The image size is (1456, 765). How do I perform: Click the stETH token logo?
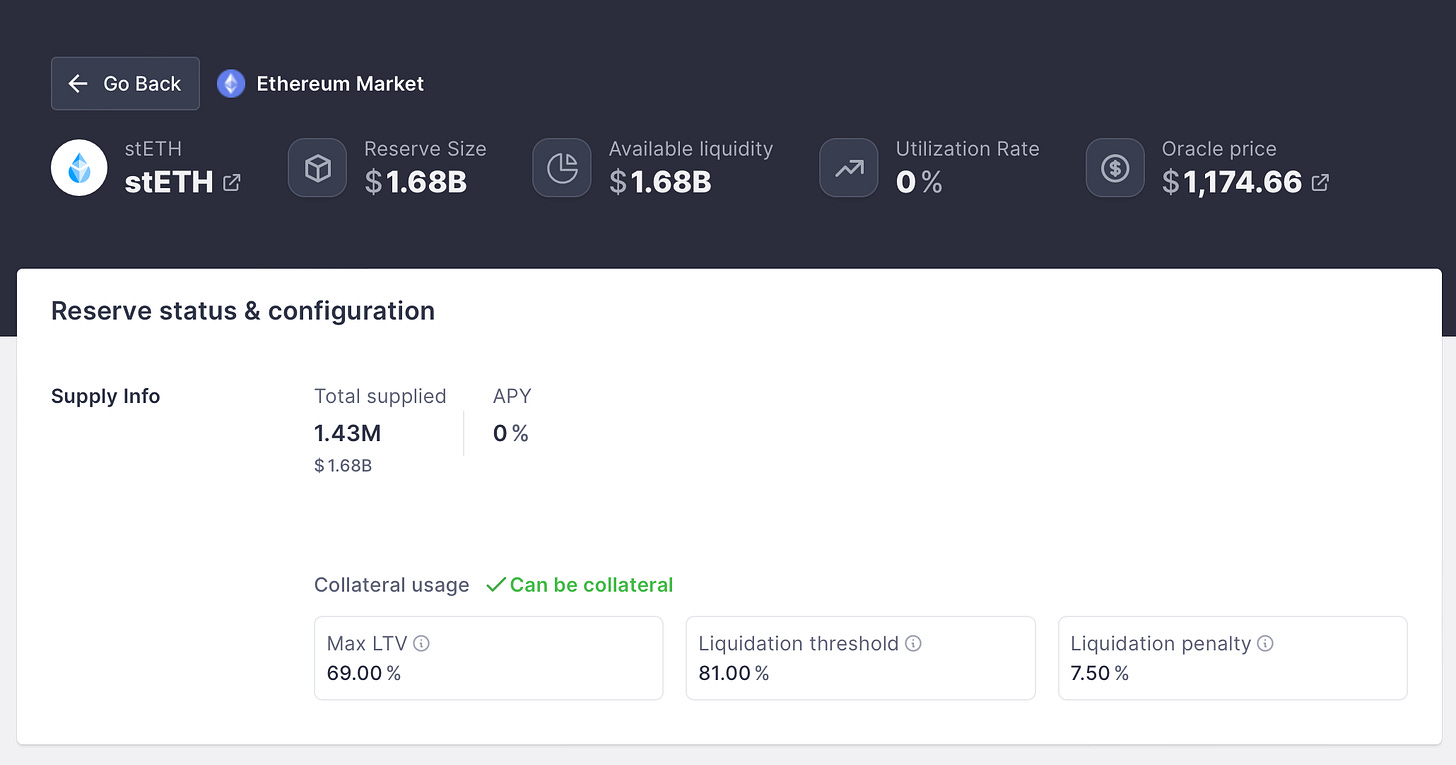(x=79, y=168)
